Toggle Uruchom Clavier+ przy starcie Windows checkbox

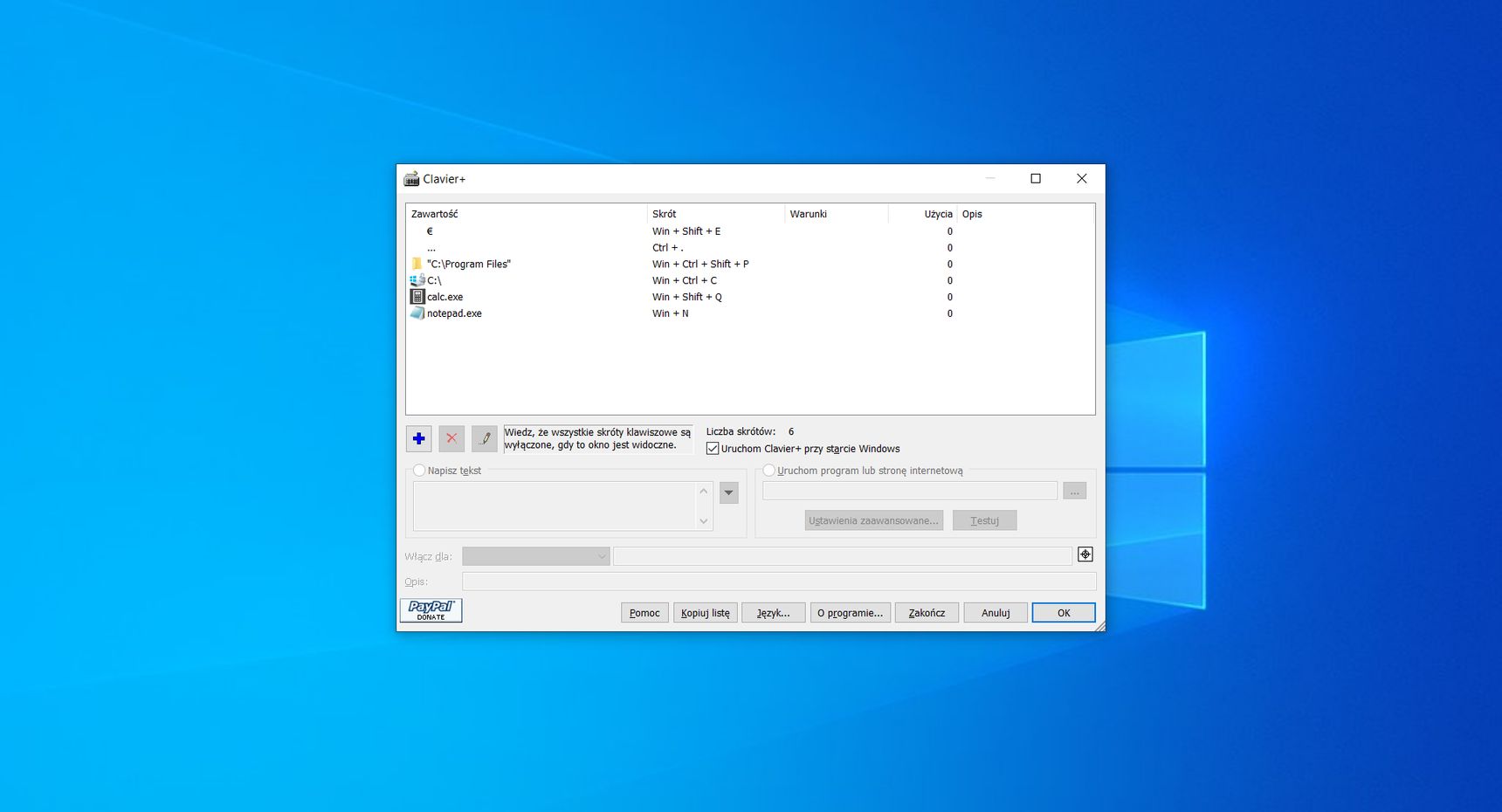tap(713, 449)
